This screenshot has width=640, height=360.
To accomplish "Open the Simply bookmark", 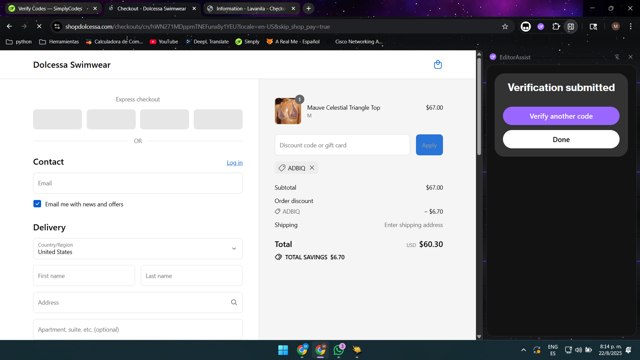I will (x=247, y=42).
